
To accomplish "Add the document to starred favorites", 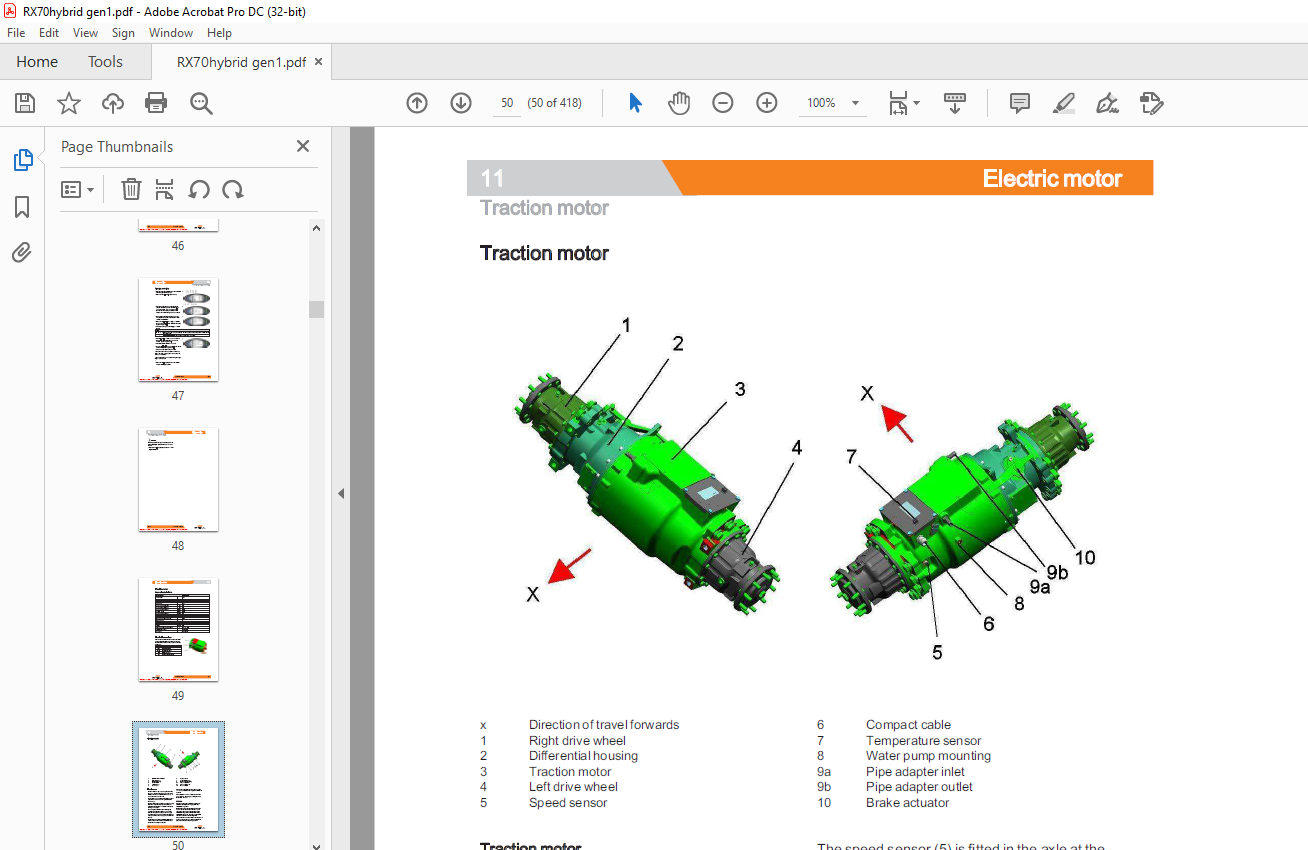I will tap(69, 103).
